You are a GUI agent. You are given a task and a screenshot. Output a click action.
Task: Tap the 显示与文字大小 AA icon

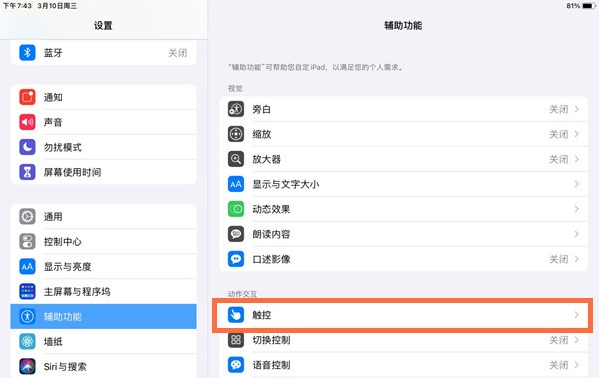pos(236,184)
